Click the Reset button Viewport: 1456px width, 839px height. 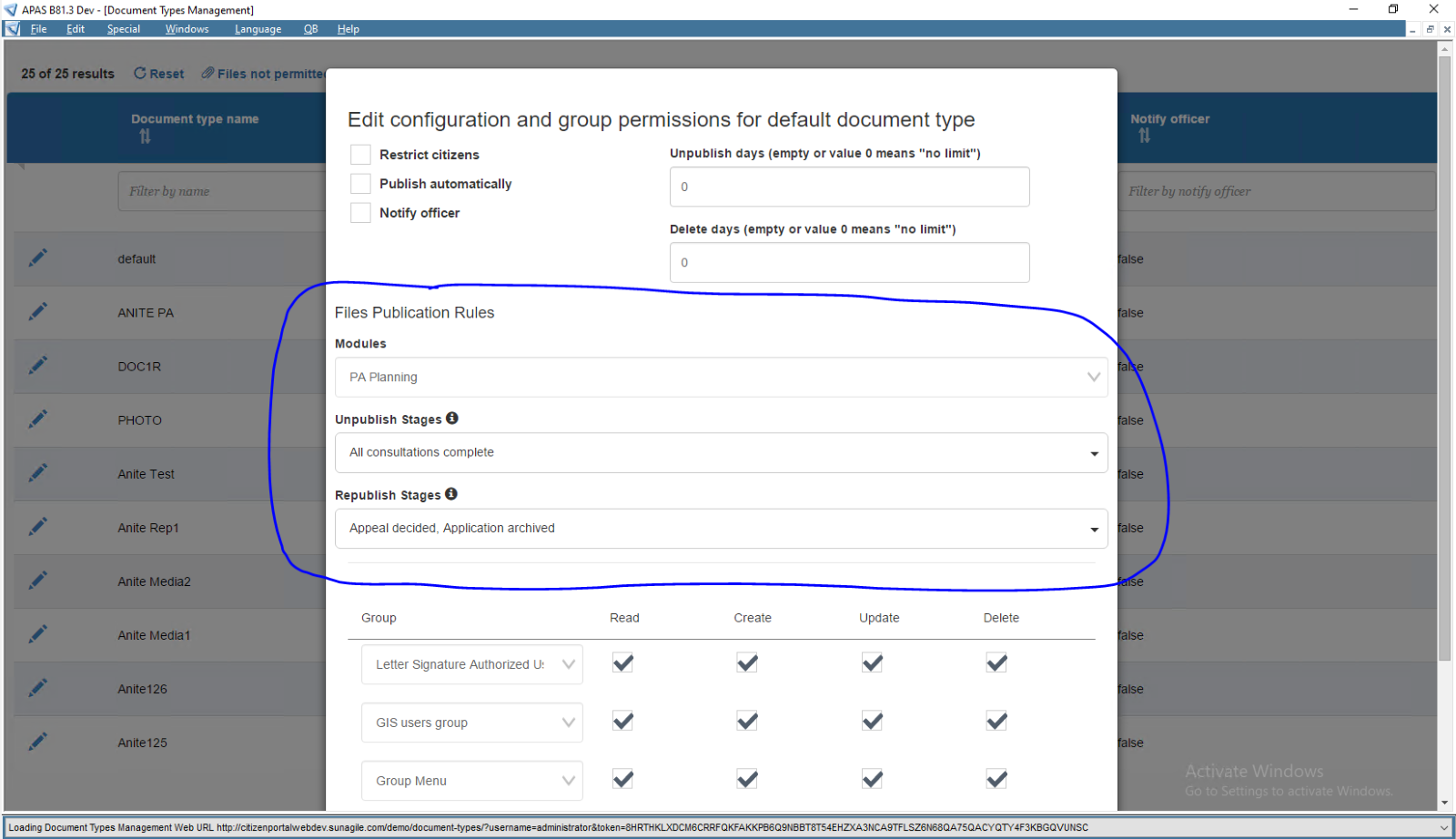point(159,74)
